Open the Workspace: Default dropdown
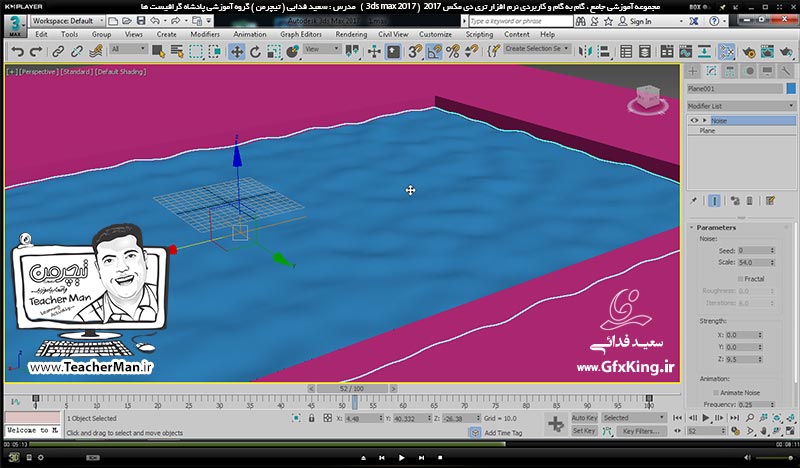The image size is (800, 468). [67, 21]
